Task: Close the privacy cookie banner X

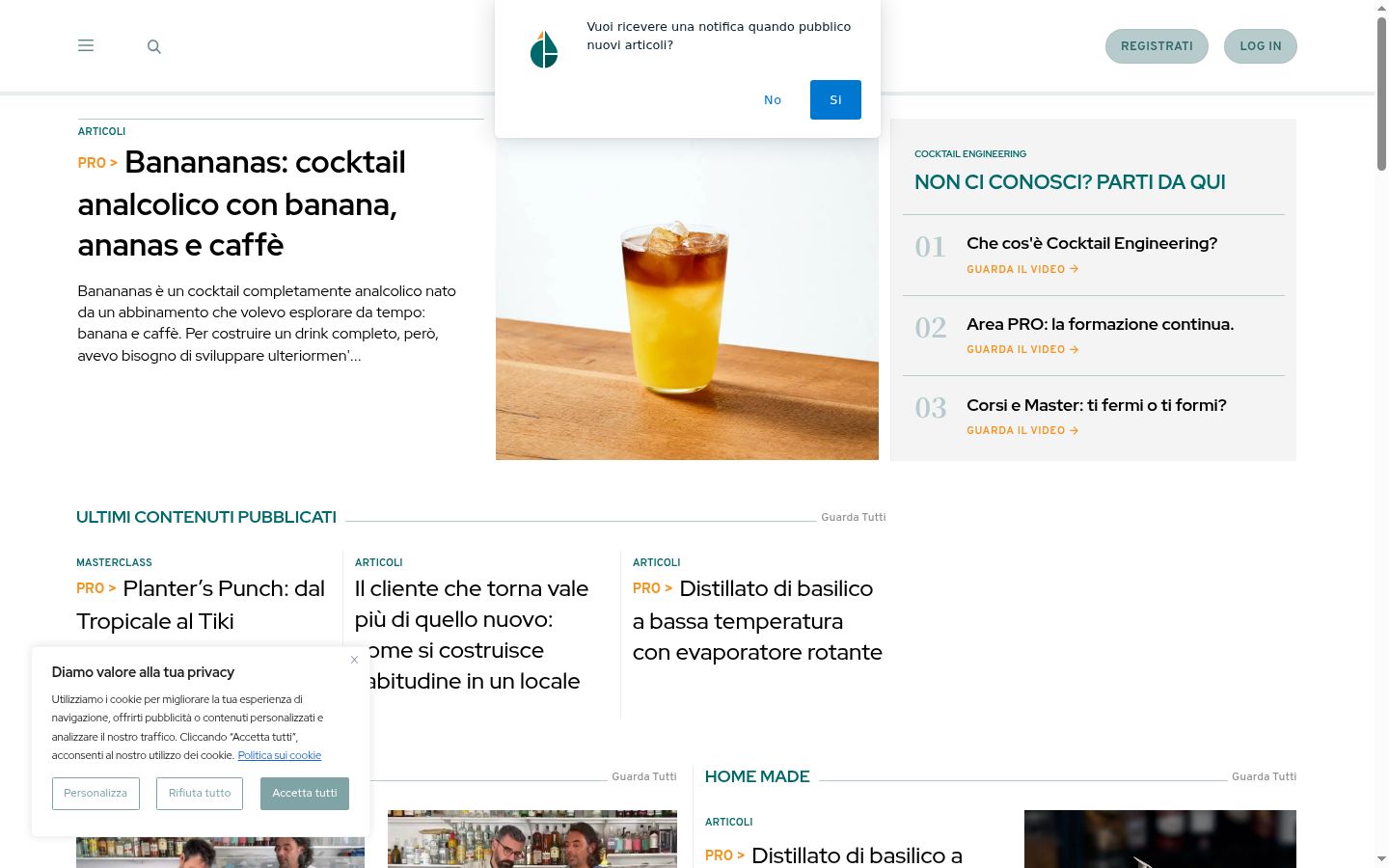Action: click(354, 660)
